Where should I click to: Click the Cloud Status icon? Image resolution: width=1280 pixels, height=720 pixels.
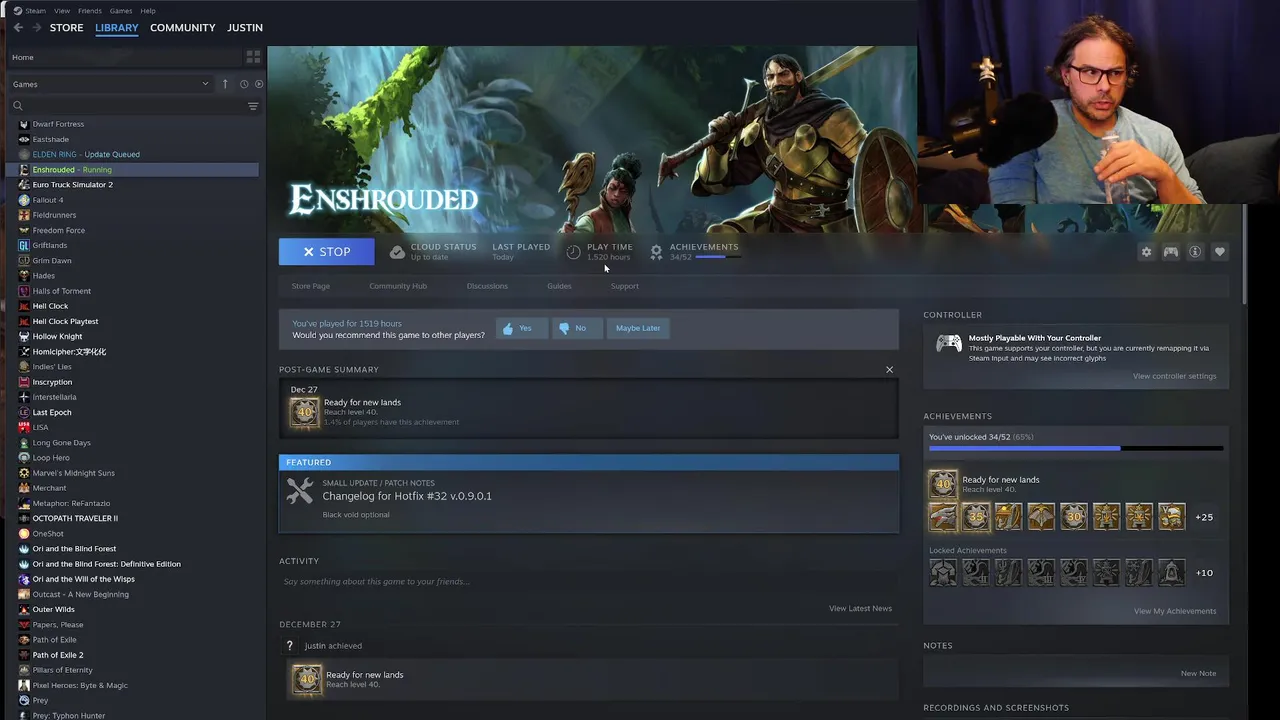[x=397, y=252]
